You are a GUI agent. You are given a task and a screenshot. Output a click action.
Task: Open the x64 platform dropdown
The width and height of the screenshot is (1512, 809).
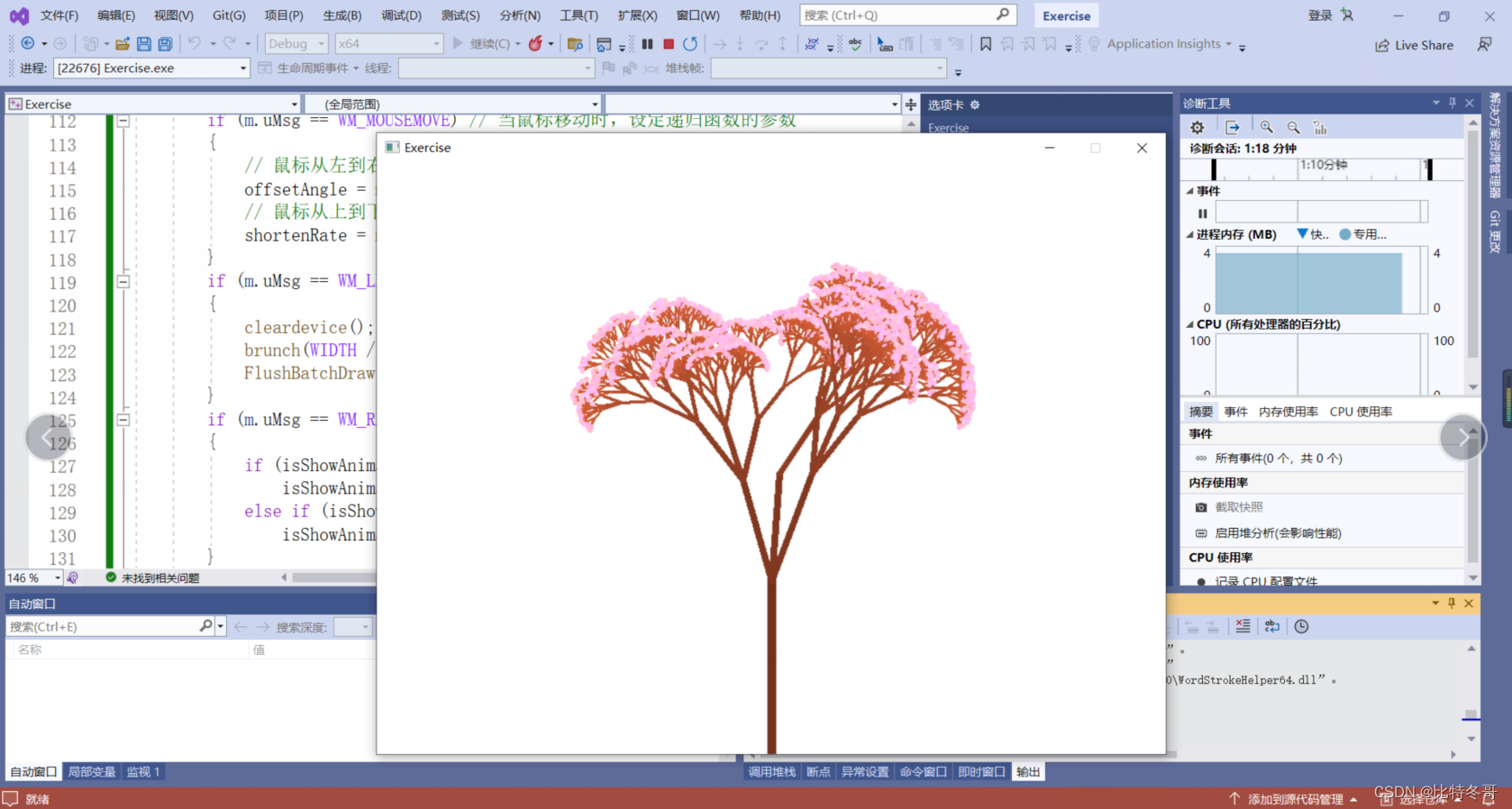(x=389, y=43)
